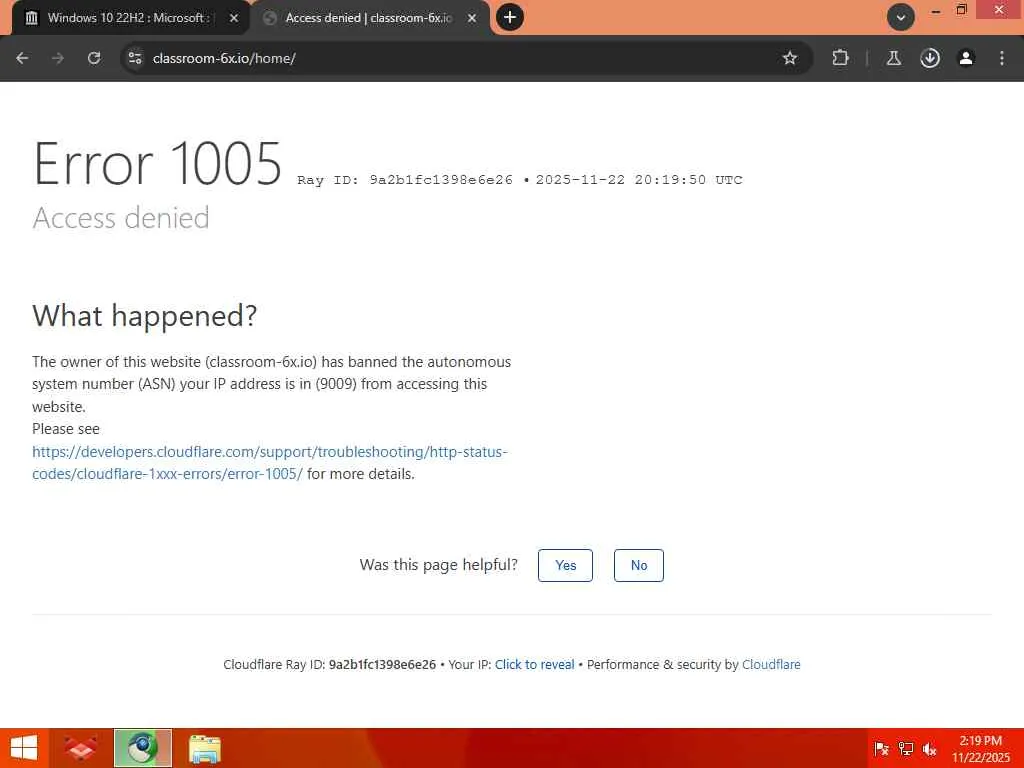Screen dimensions: 1024x768
Task: Open network status tray icon
Action: (x=906, y=749)
